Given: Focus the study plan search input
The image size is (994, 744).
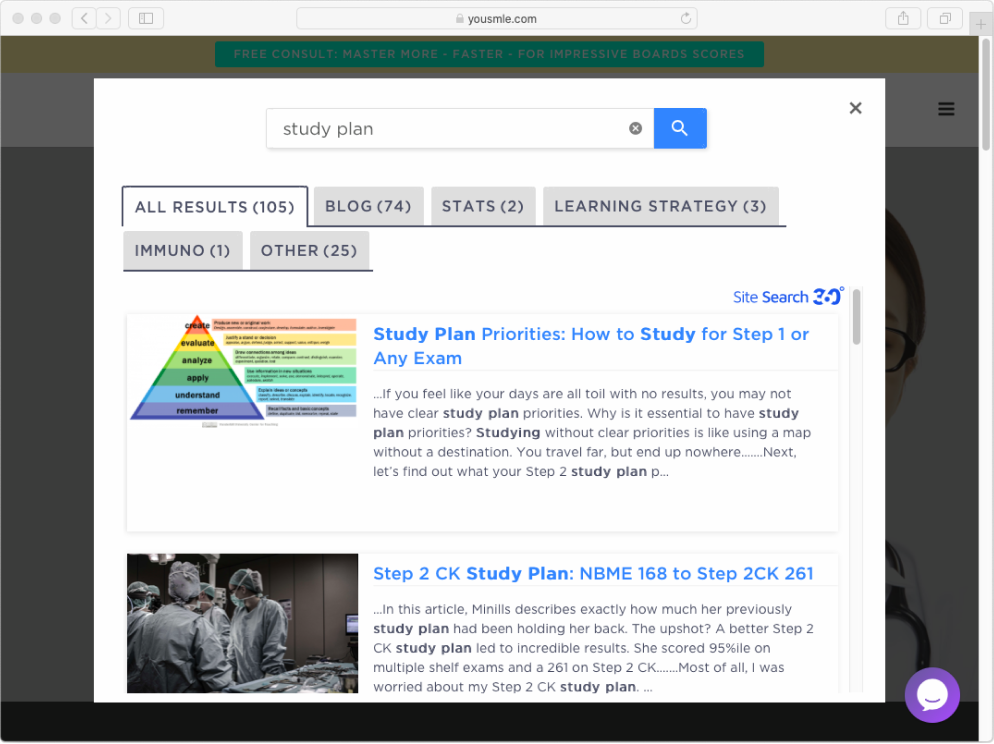Looking at the screenshot, I should [450, 128].
